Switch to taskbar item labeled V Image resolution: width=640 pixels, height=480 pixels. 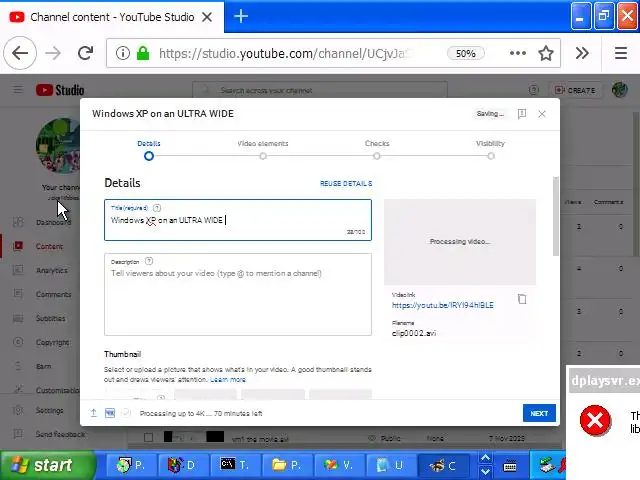[340, 465]
